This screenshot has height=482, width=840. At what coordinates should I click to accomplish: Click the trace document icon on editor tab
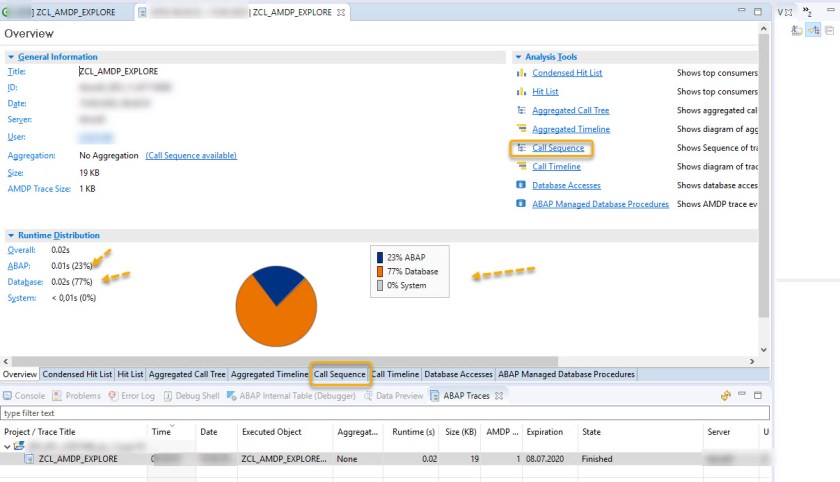142,12
